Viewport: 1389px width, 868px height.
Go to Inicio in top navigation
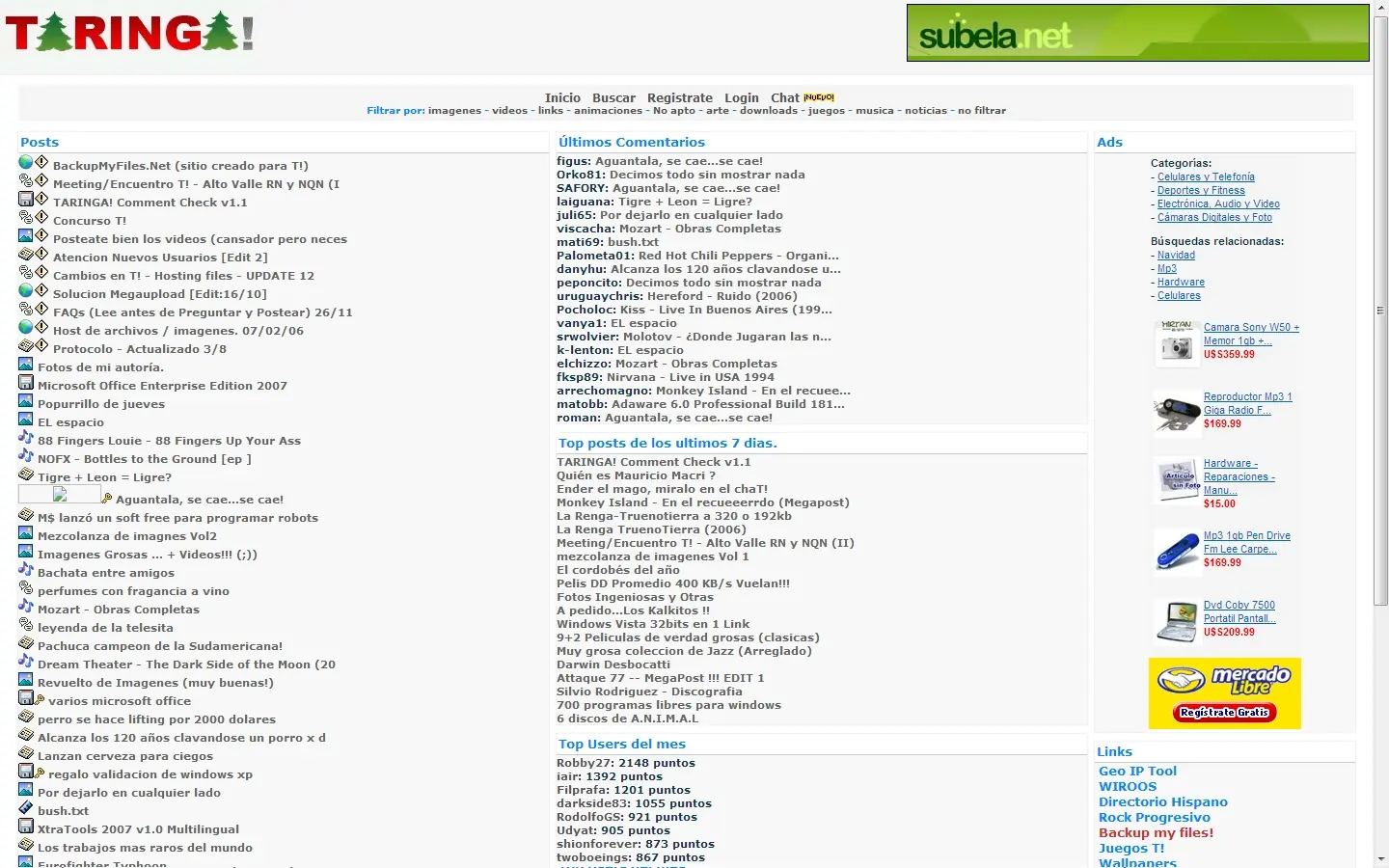562,97
